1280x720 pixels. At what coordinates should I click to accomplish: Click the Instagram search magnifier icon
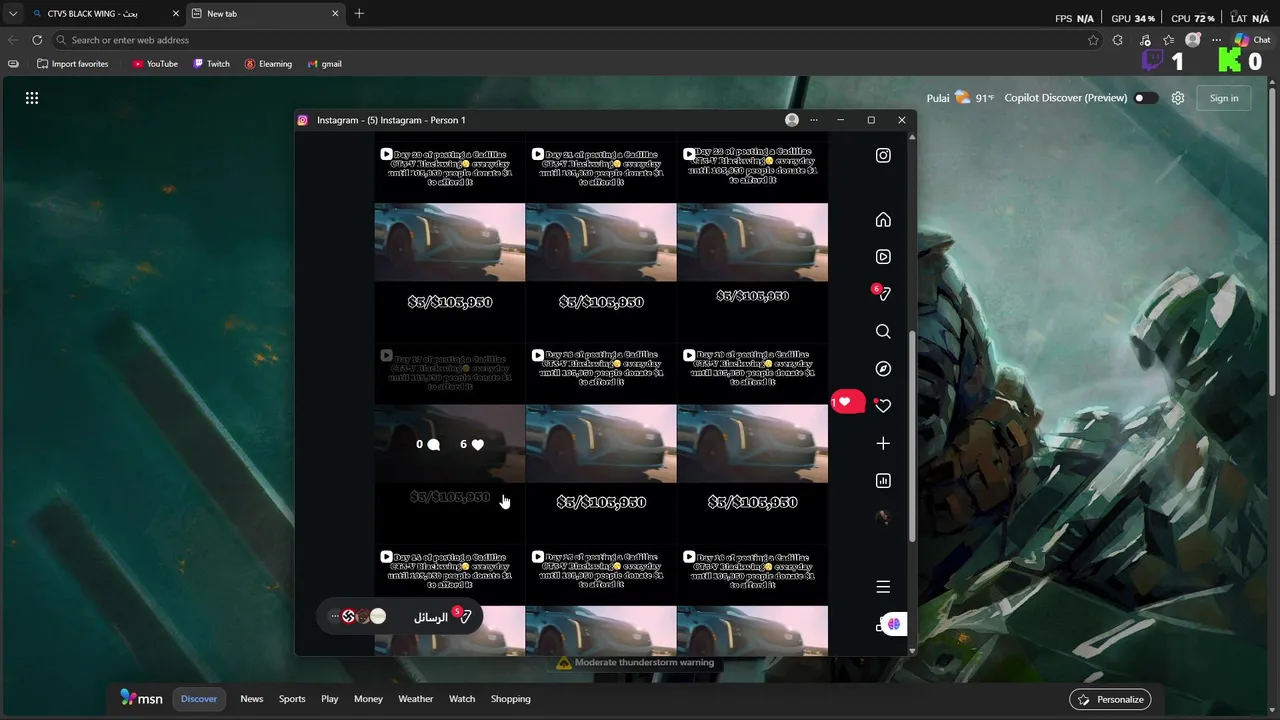tap(883, 331)
